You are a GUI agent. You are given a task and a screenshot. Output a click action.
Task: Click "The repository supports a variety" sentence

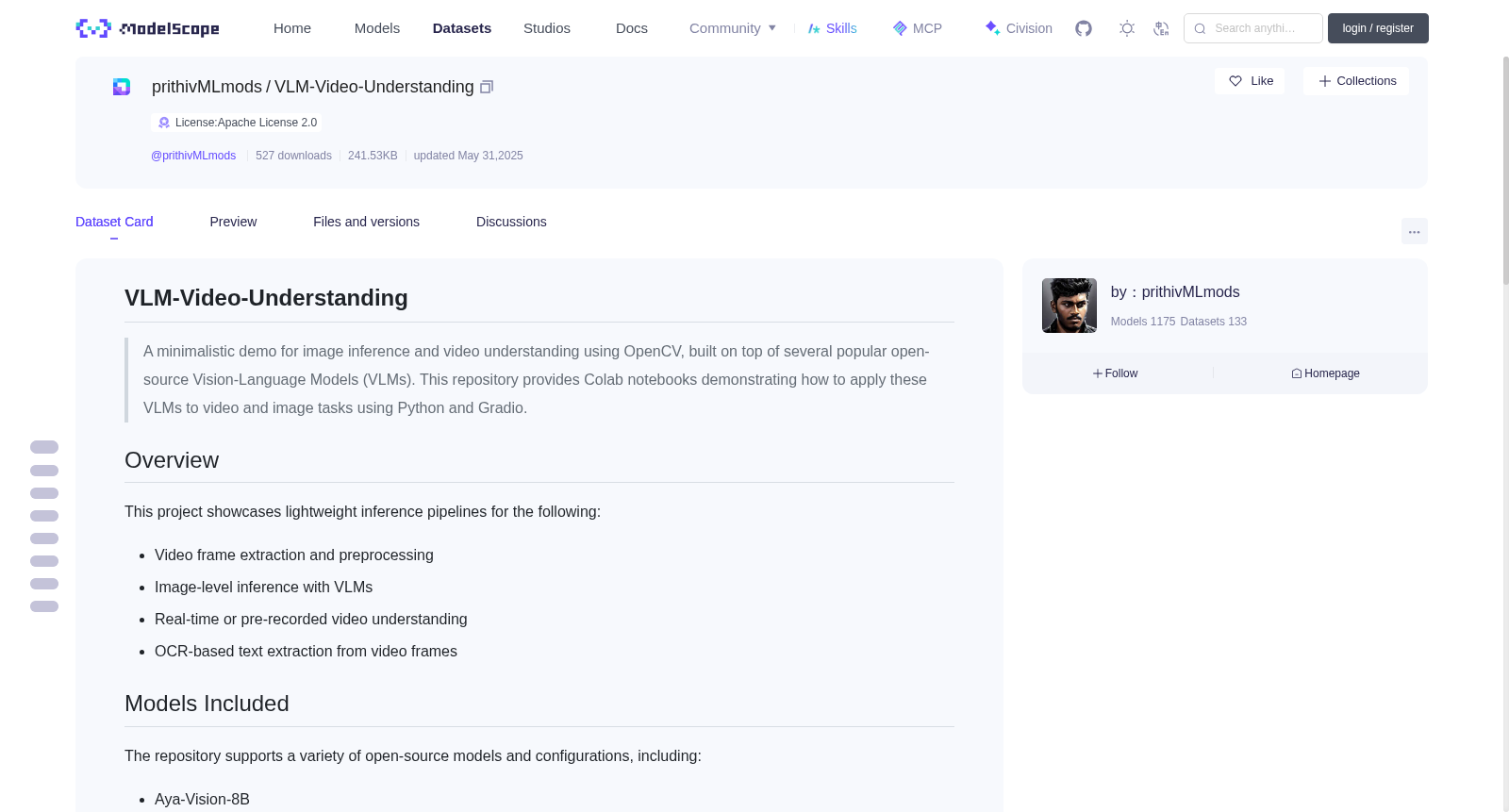click(413, 756)
